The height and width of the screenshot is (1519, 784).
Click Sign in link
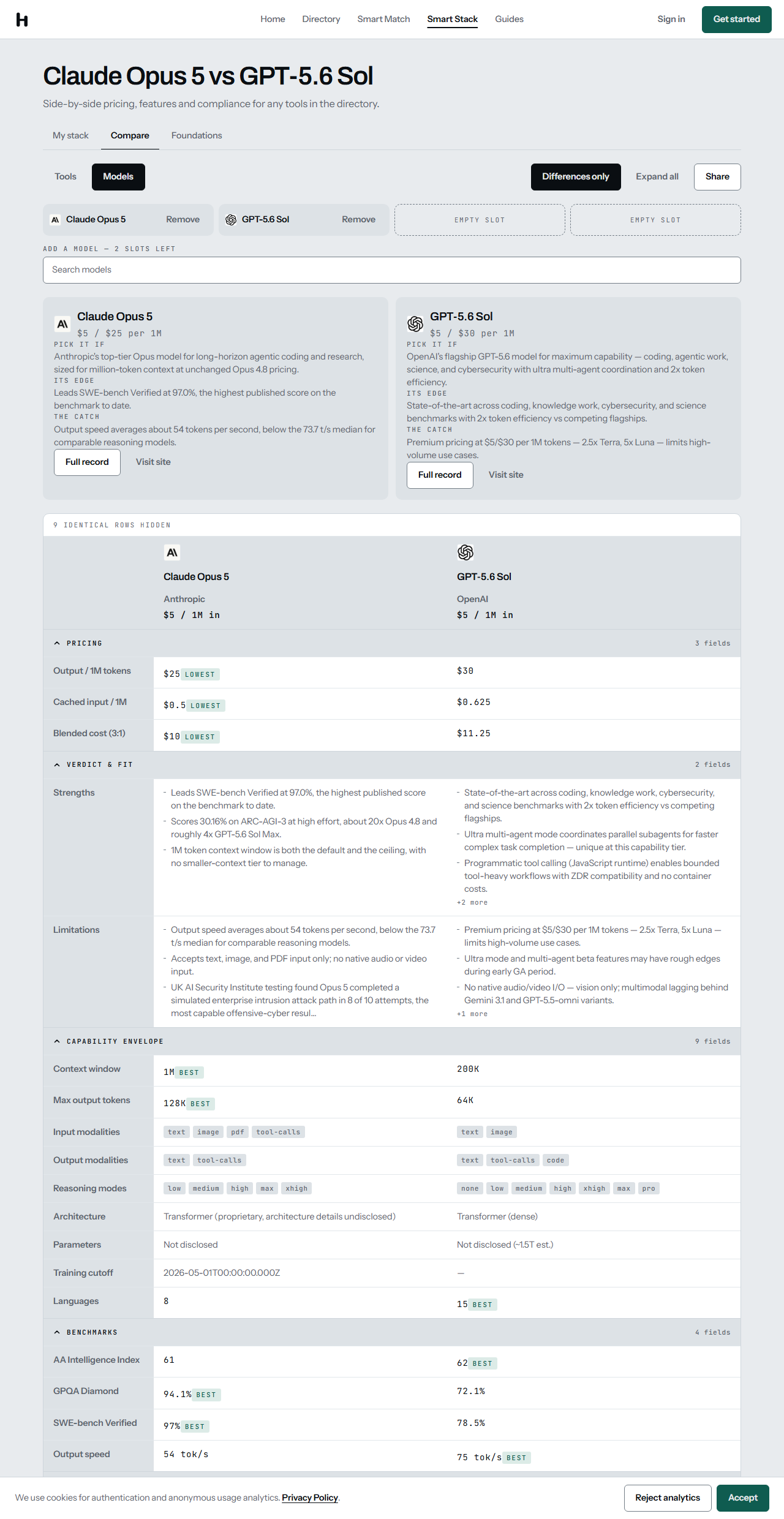671,19
